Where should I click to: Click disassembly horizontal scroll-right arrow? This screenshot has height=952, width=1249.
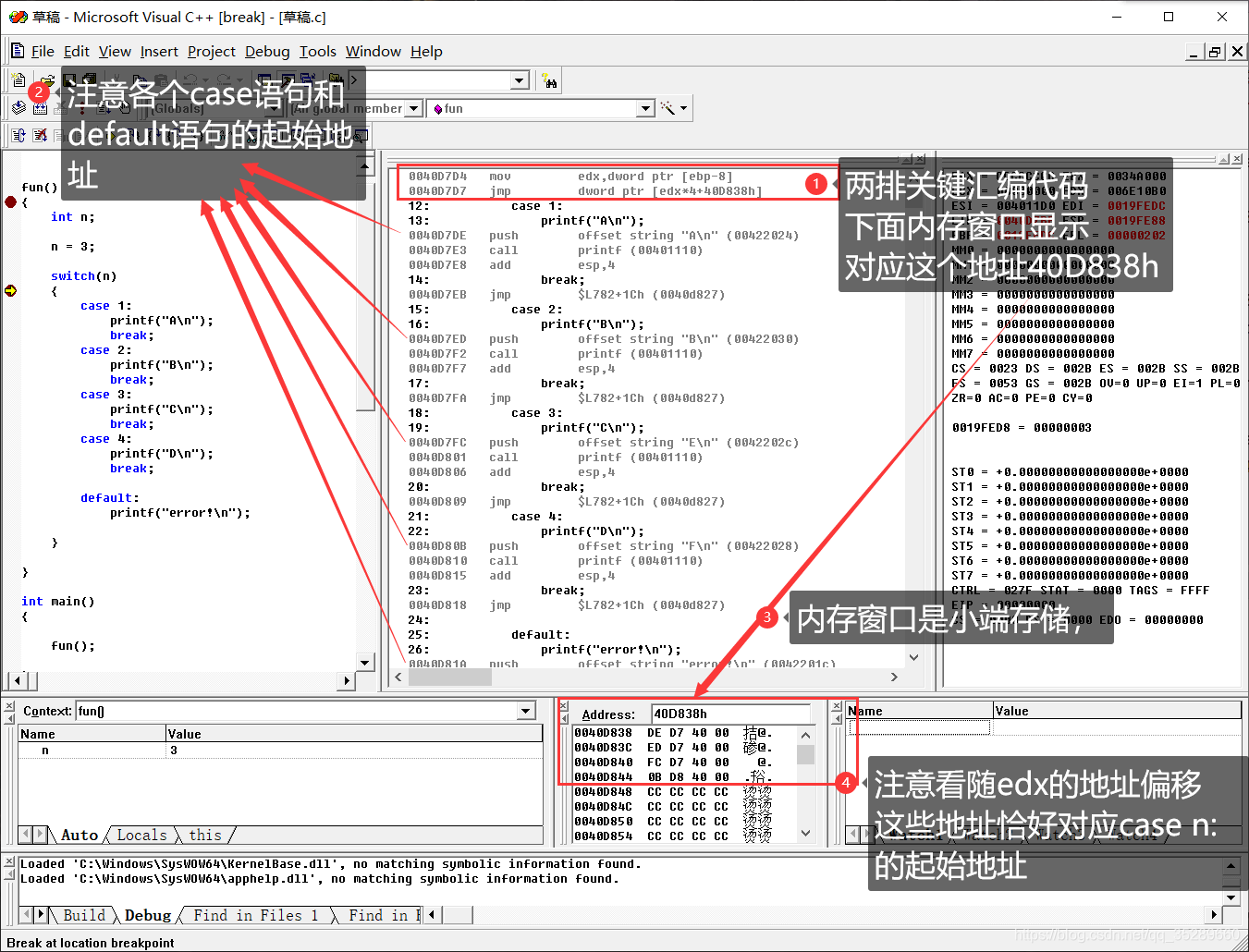pos(894,677)
